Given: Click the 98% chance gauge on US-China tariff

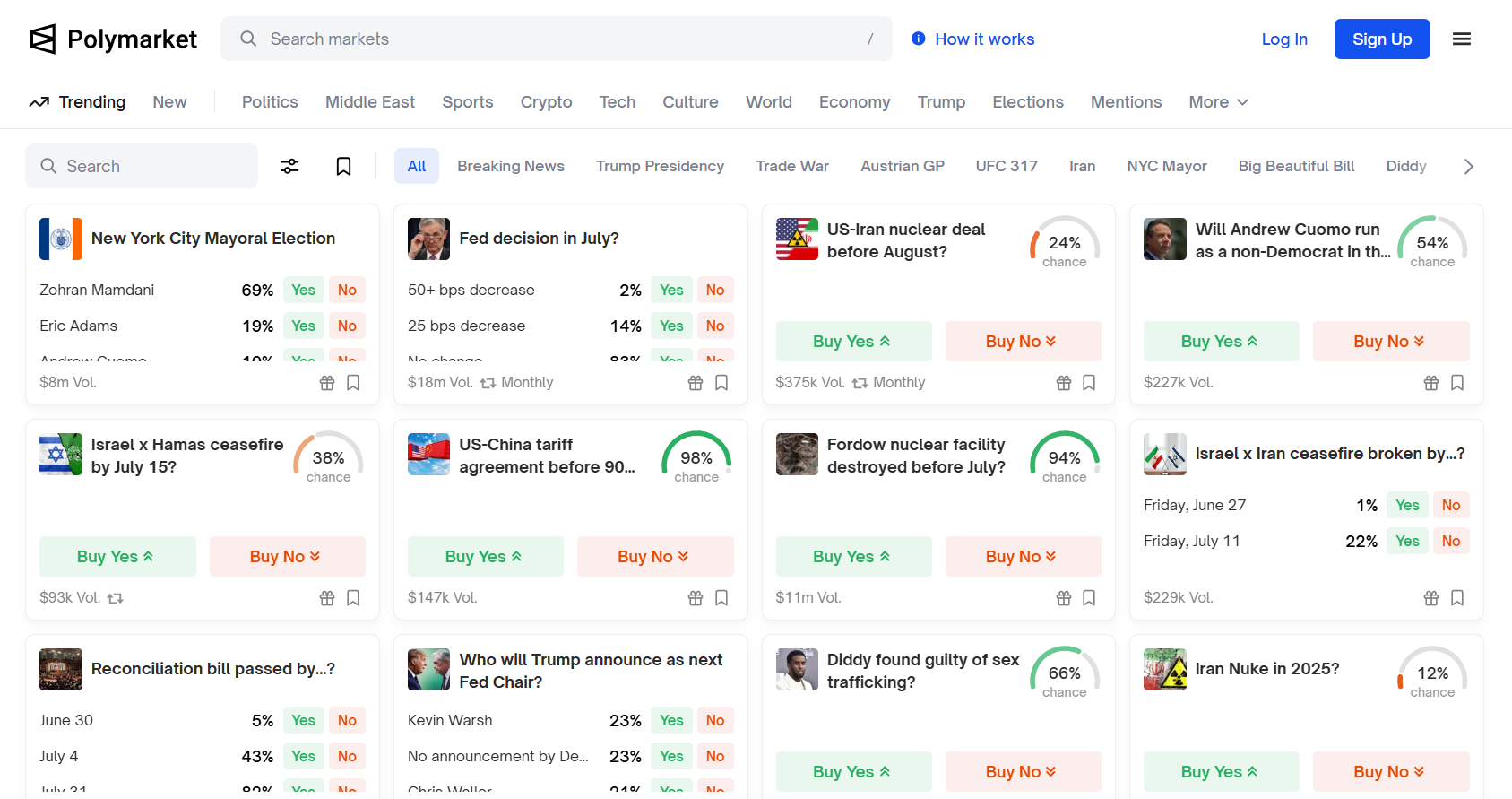Looking at the screenshot, I should 696,457.
